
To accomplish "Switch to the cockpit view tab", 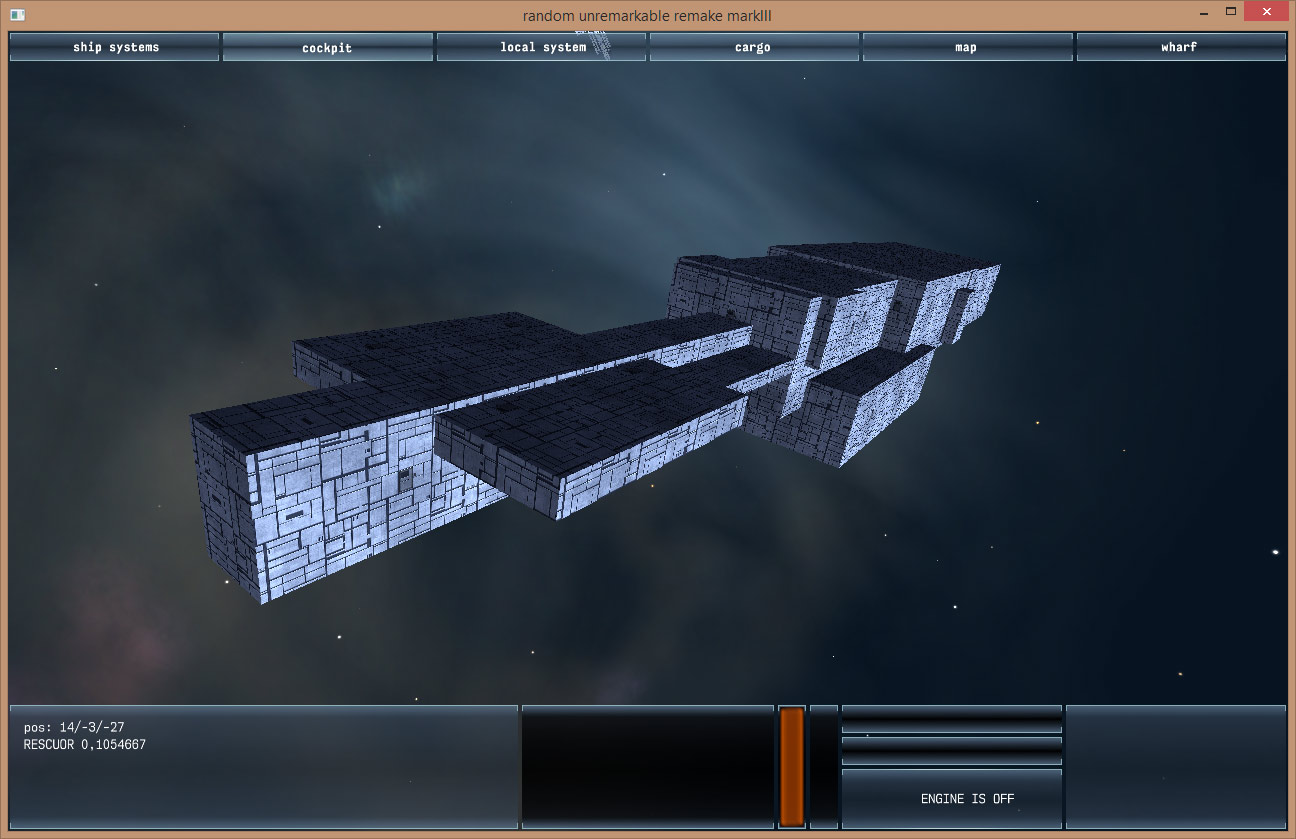I will [327, 47].
